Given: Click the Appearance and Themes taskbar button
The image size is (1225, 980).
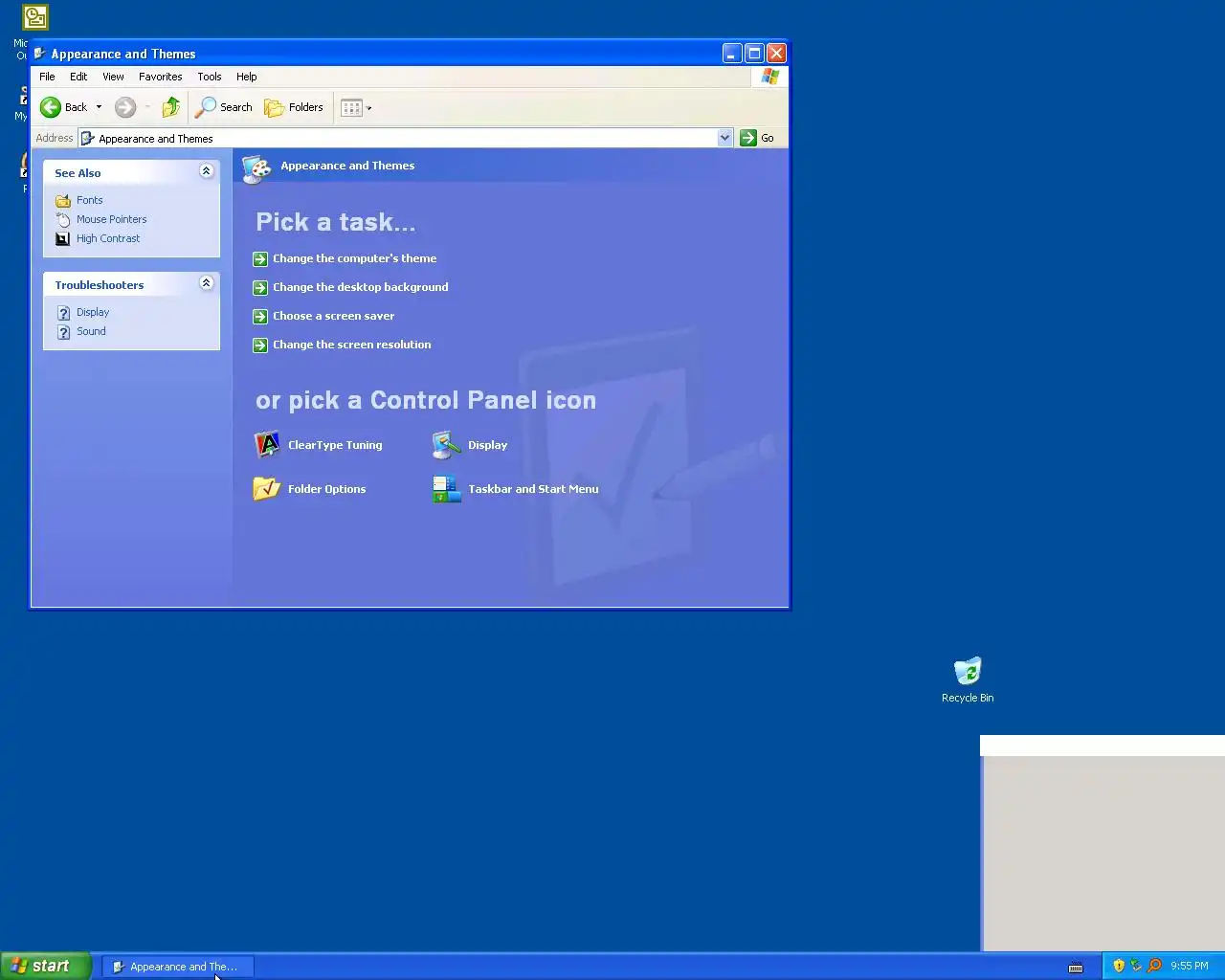Looking at the screenshot, I should [177, 967].
